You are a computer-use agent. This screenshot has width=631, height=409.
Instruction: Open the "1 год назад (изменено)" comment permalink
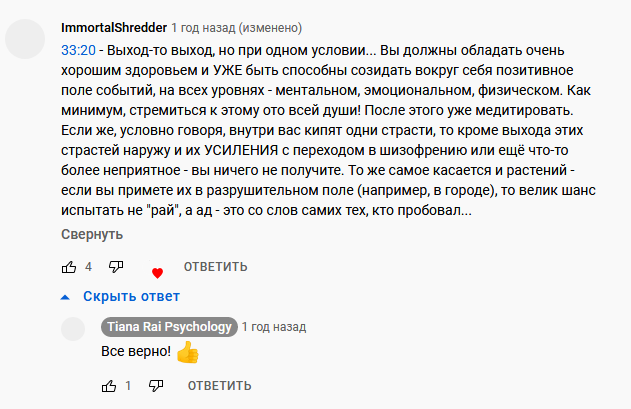coord(237,28)
